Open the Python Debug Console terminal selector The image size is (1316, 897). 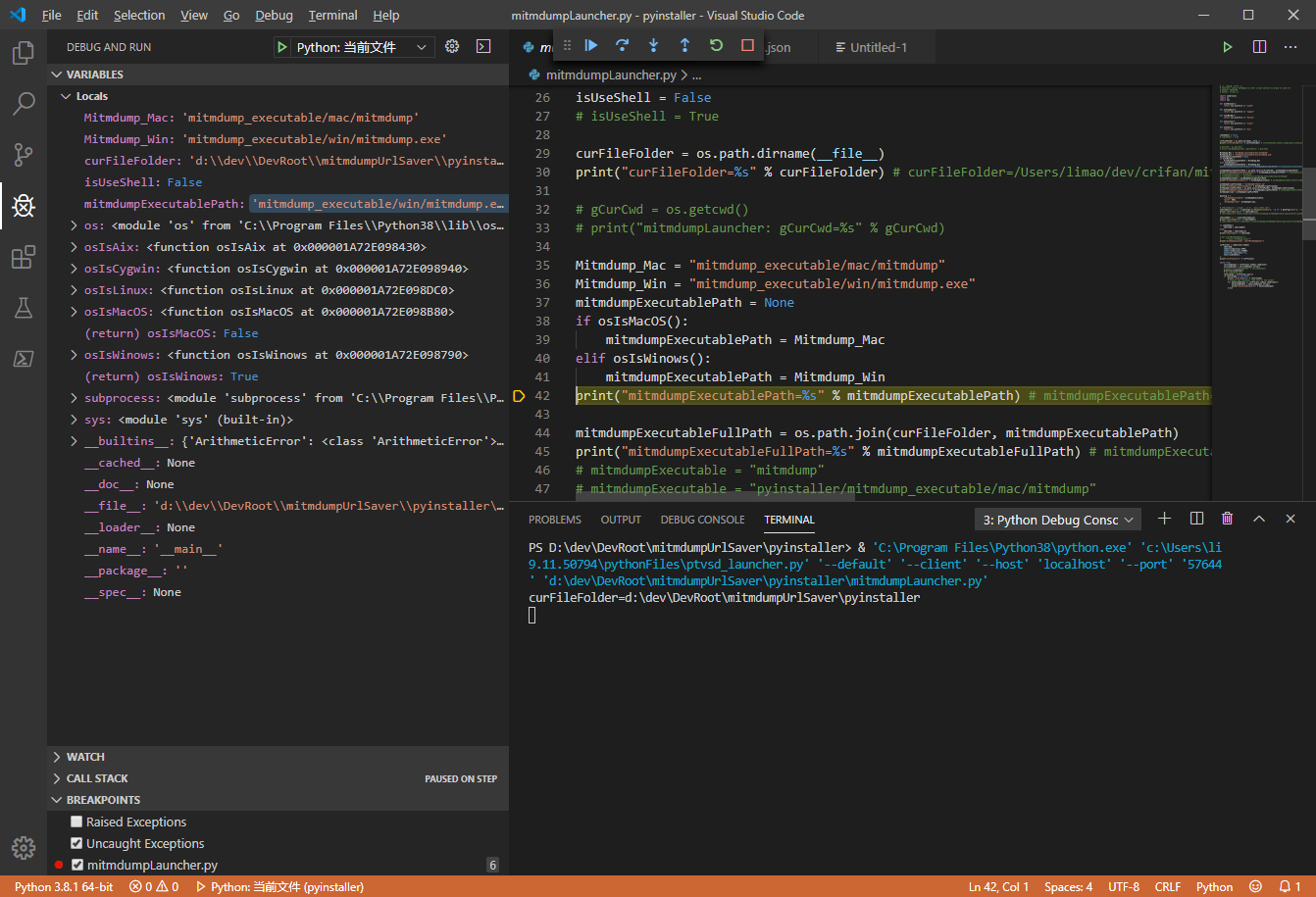tap(1057, 520)
